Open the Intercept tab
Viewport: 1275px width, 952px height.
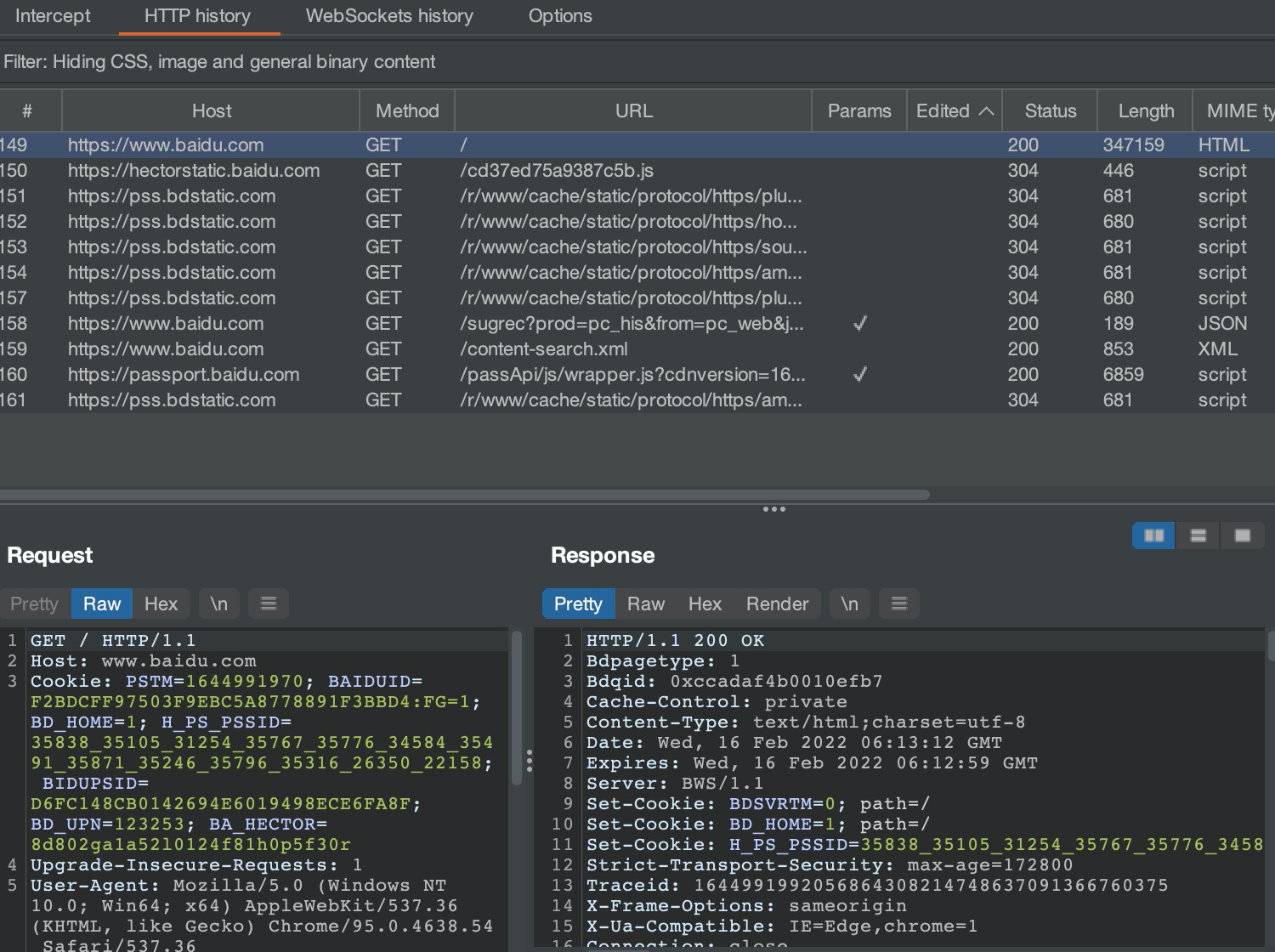pyautogui.click(x=53, y=16)
